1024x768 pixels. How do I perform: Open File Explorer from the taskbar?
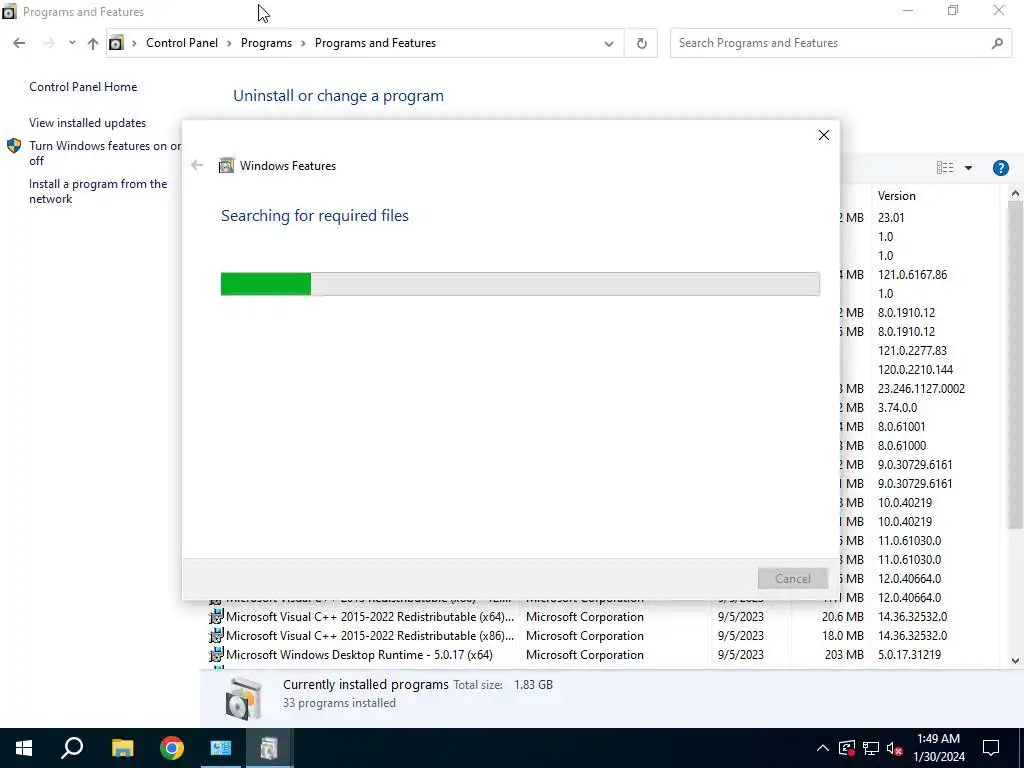pyautogui.click(x=122, y=748)
